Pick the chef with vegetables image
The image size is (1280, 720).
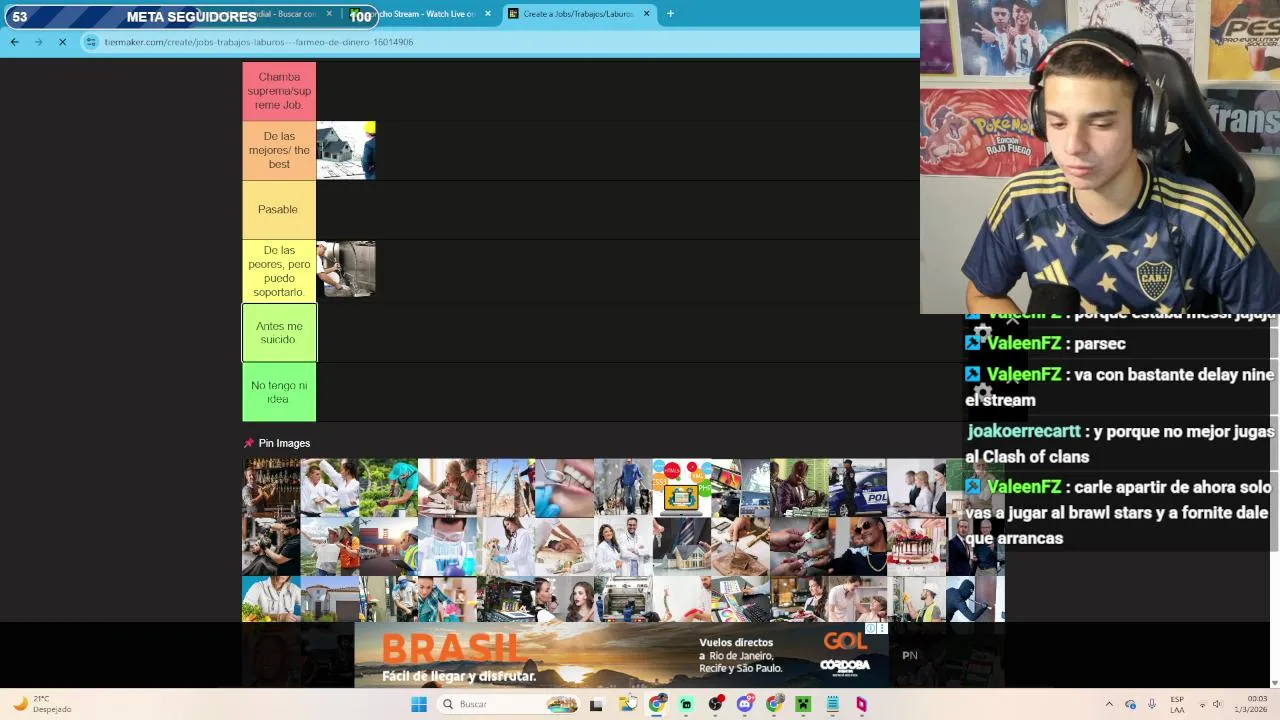point(271,599)
